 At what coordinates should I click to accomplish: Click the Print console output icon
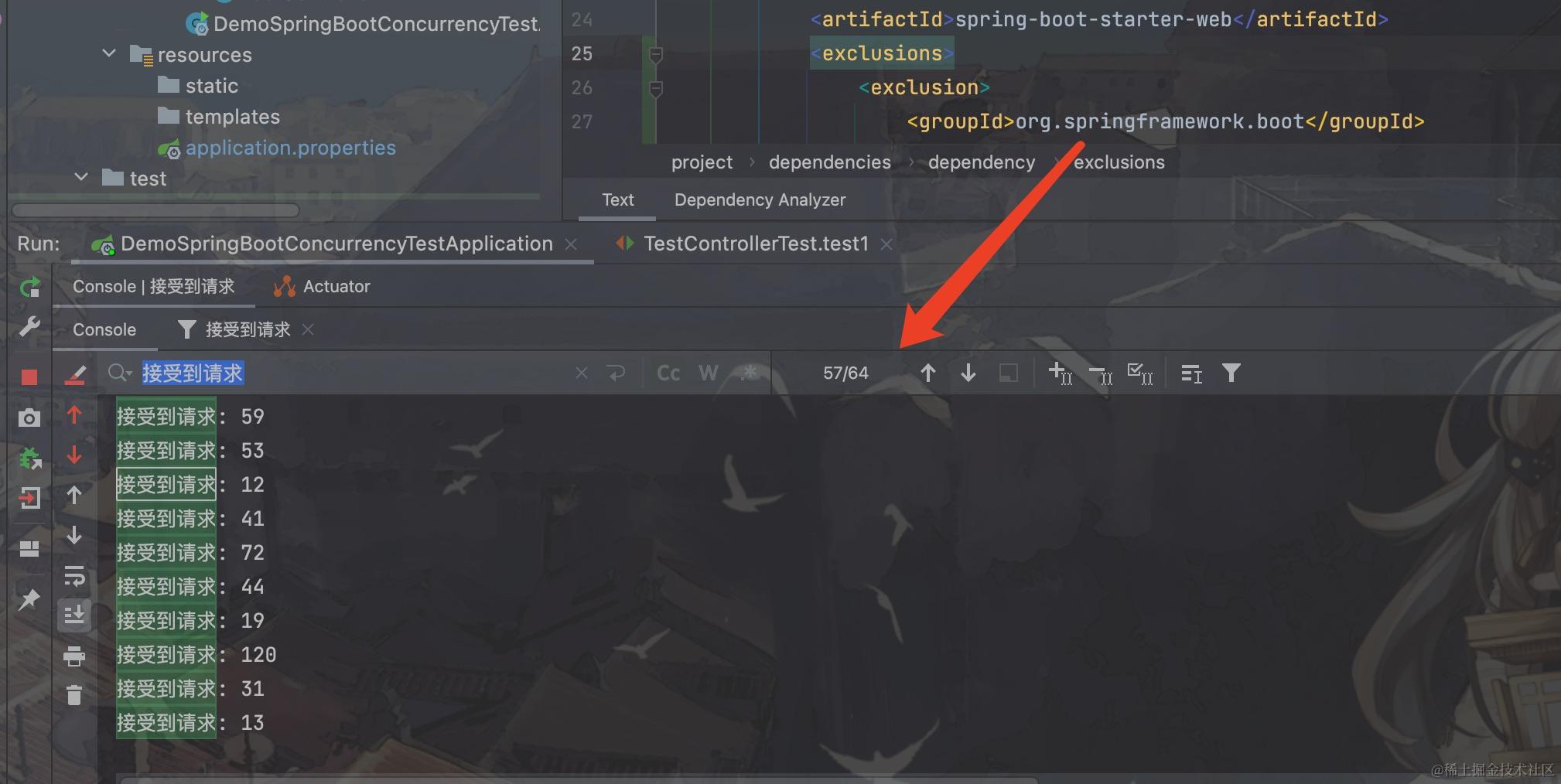74,656
